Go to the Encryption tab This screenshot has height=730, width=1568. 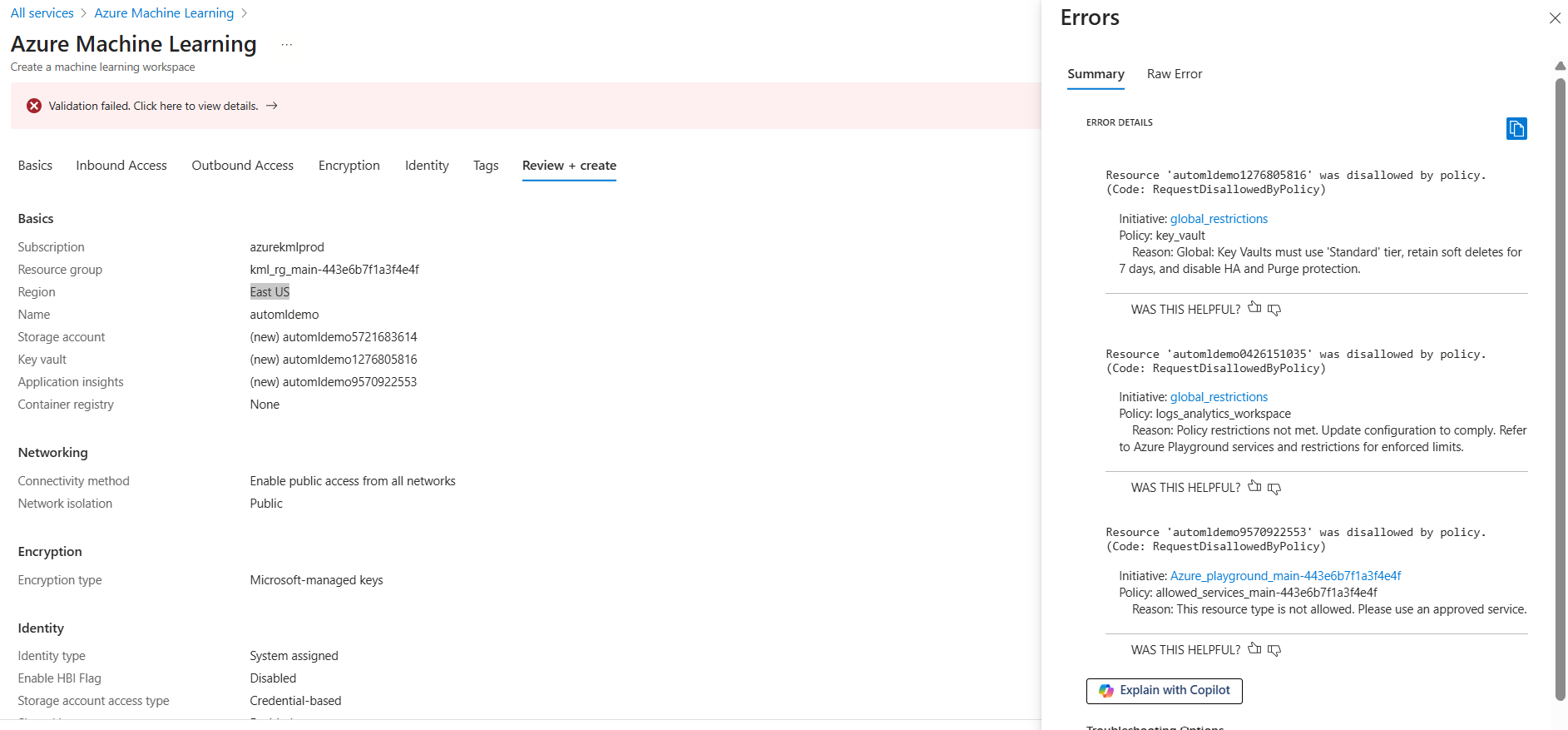(349, 166)
